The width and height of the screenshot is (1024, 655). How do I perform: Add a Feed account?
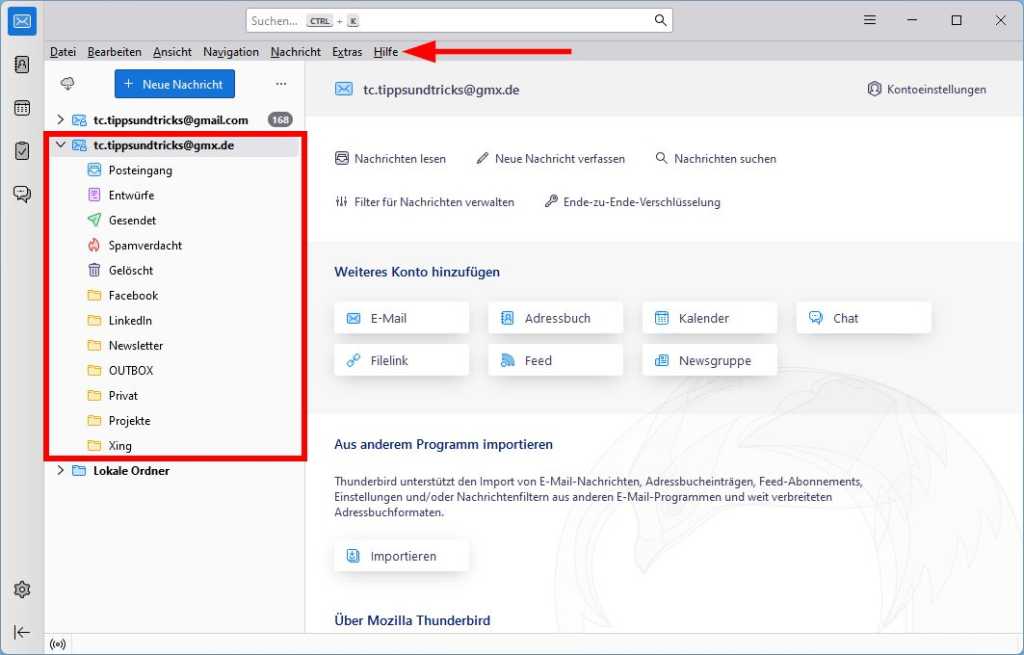point(555,360)
